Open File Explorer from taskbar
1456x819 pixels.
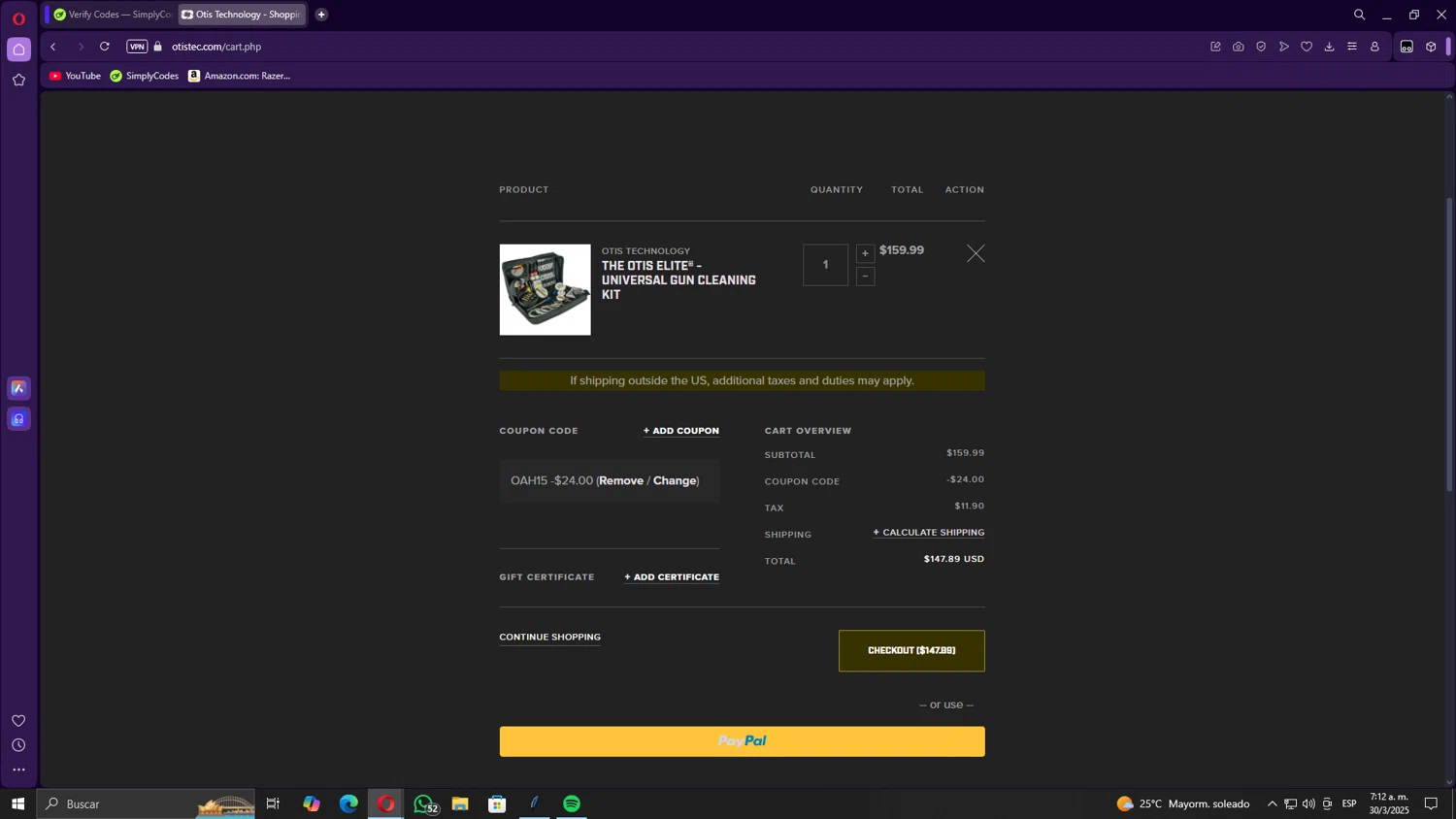point(460,803)
